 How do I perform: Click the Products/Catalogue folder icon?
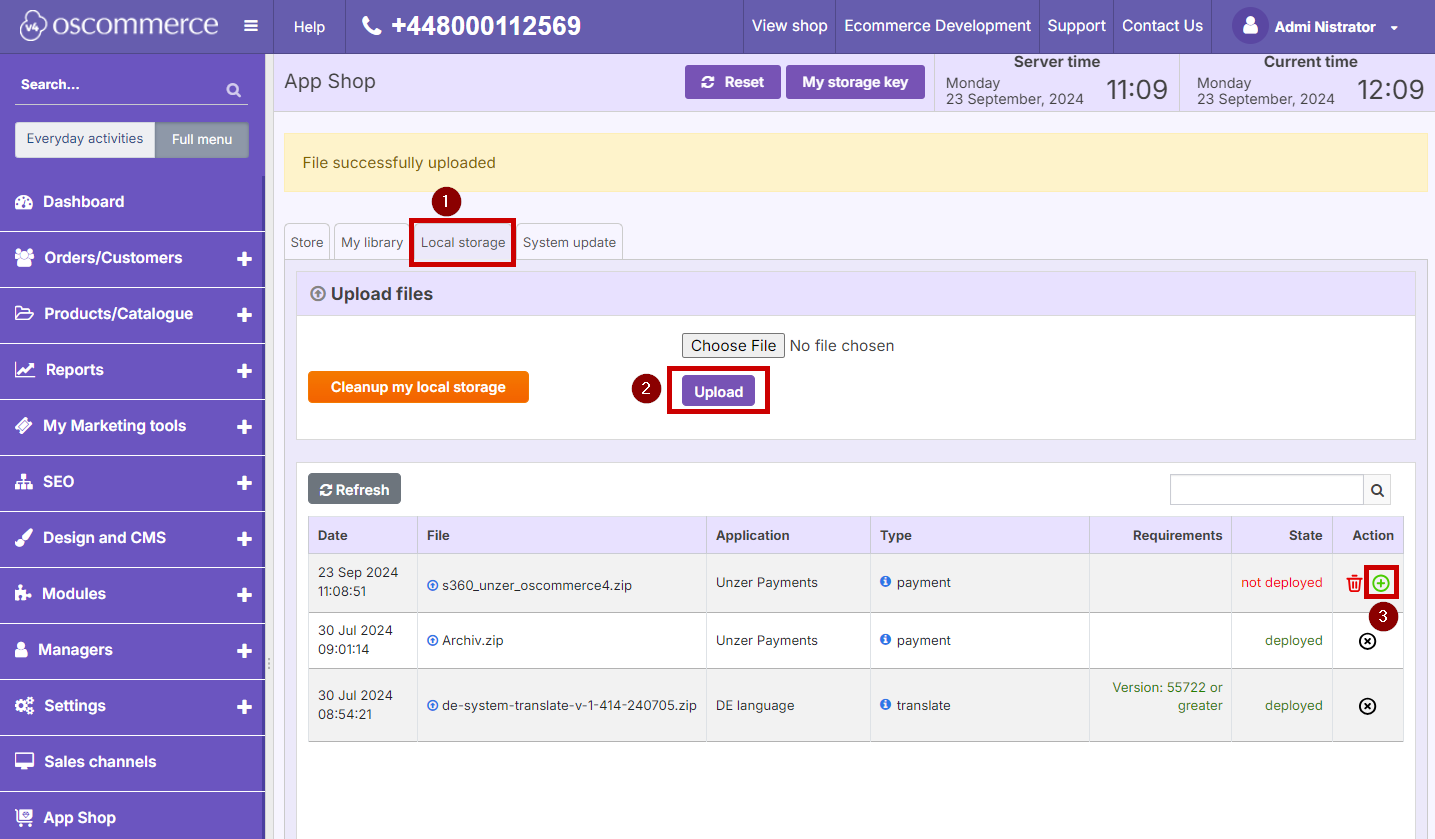click(x=25, y=314)
